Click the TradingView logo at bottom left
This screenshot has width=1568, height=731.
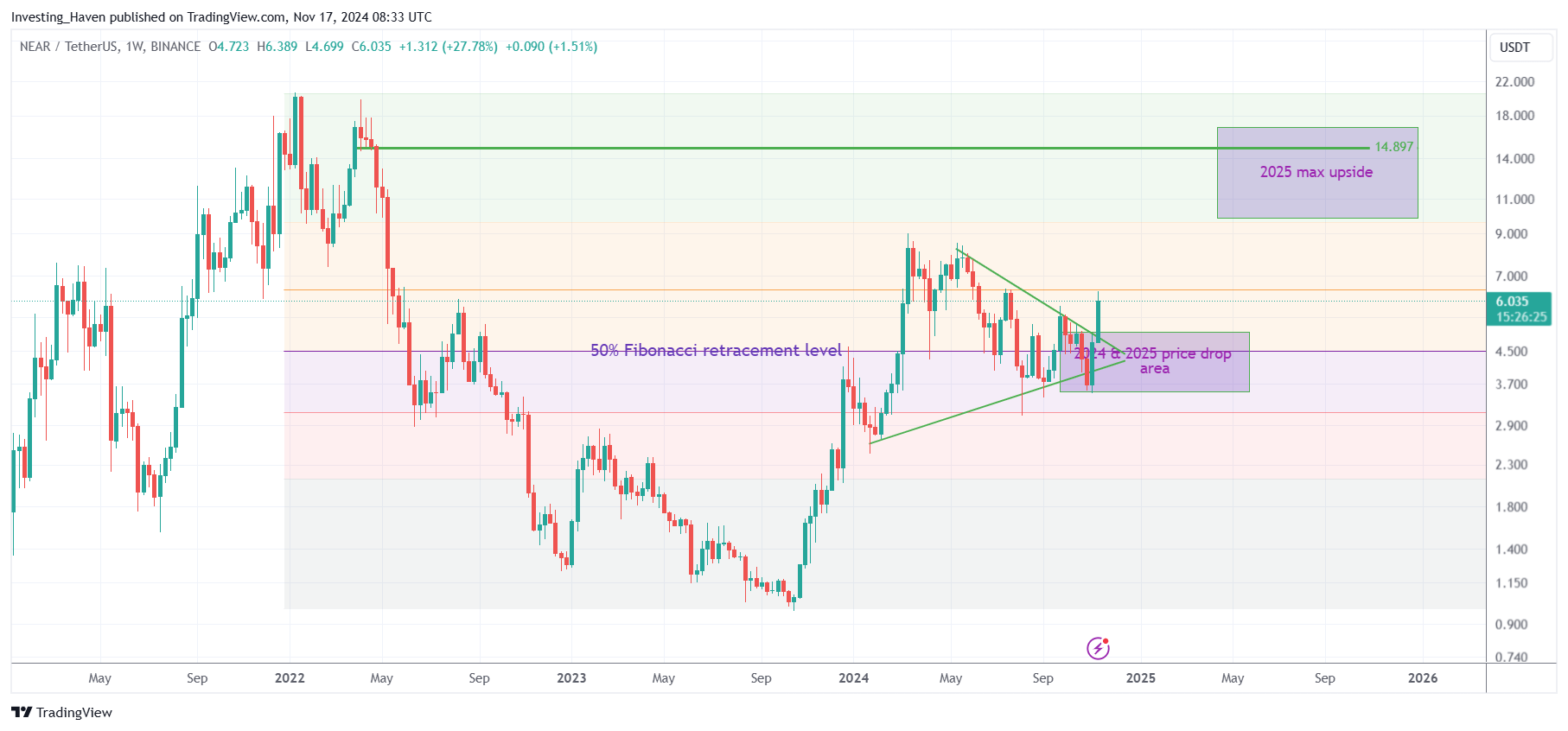click(x=61, y=712)
